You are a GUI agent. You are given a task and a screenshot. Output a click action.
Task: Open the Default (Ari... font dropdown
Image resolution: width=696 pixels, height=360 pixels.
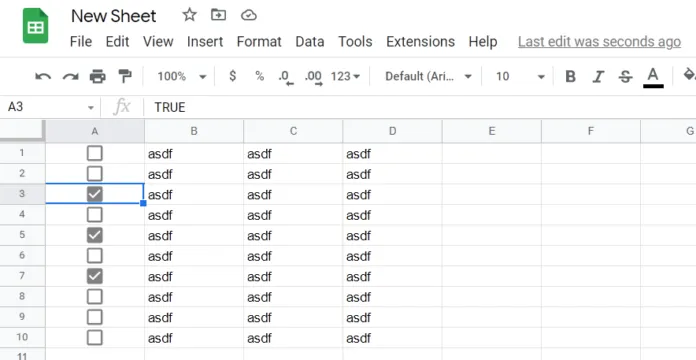(428, 76)
